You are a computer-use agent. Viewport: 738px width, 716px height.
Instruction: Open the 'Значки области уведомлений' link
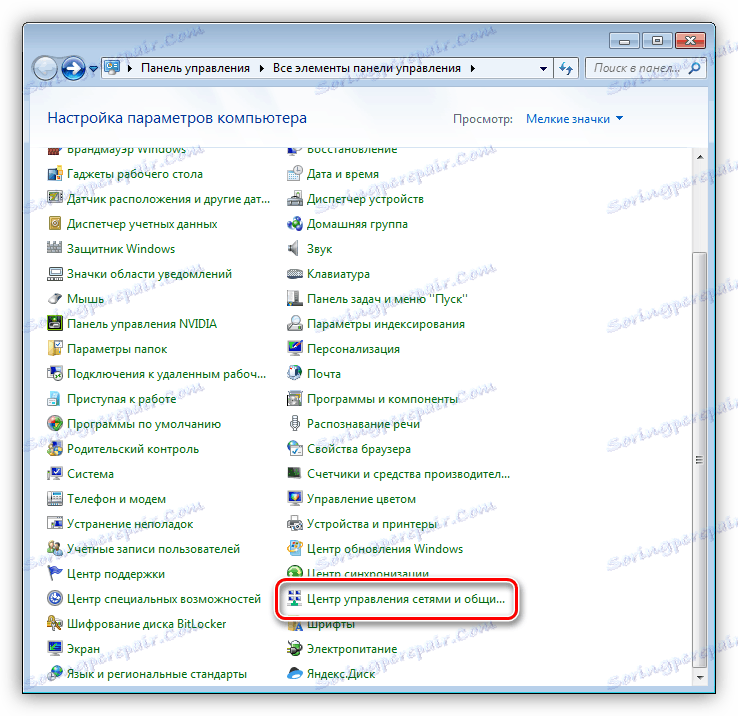click(149, 274)
